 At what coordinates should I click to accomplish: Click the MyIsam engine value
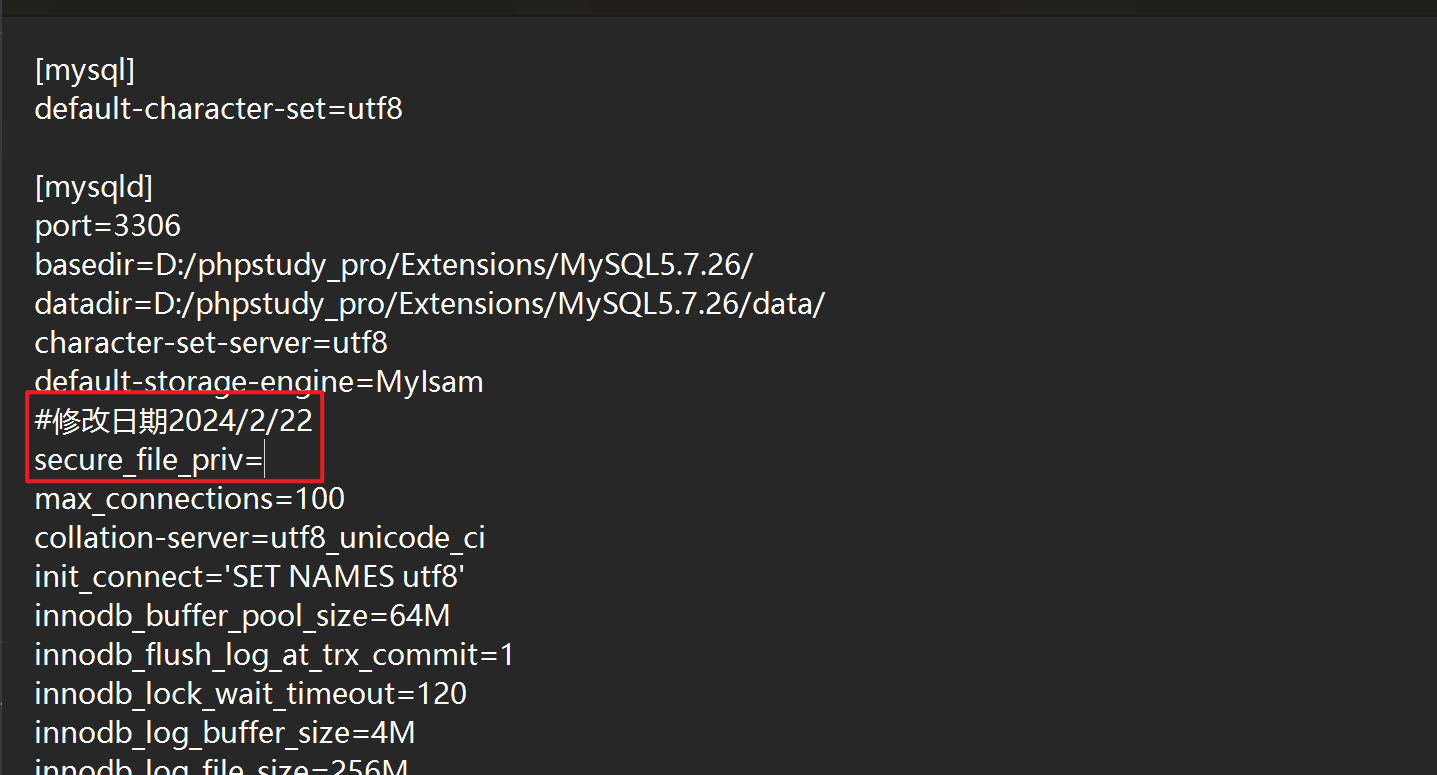(429, 382)
